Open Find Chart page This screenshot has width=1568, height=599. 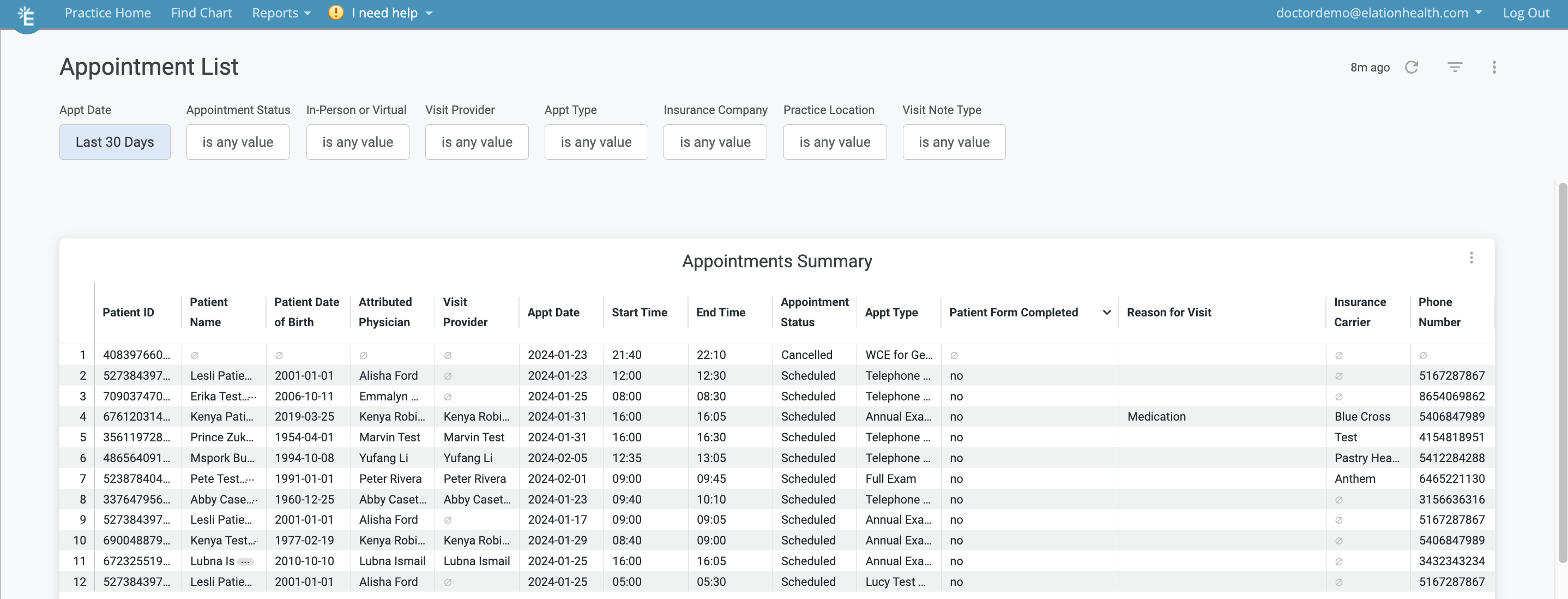tap(201, 13)
